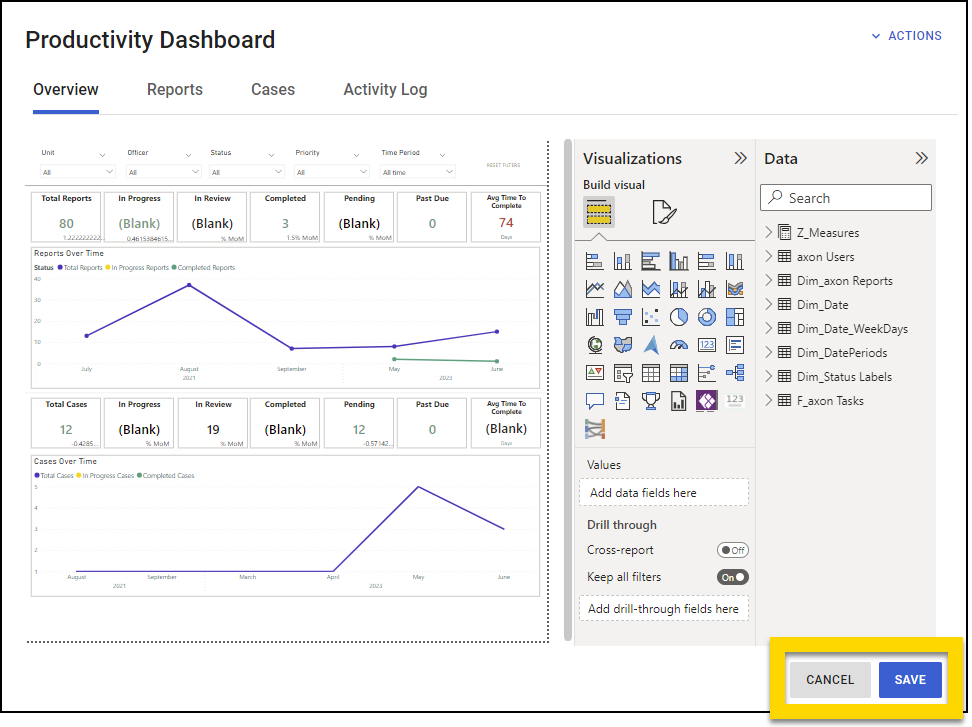This screenshot has width=972, height=727.
Task: Select the stacked bar chart visual
Action: [x=593, y=261]
